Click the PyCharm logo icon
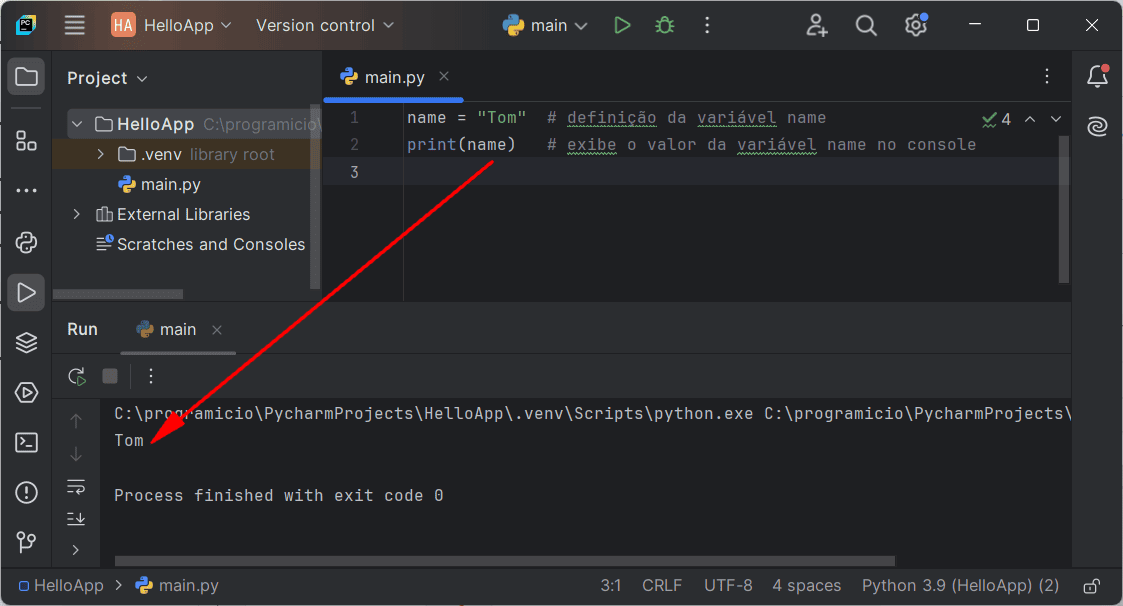The image size is (1123, 606). (x=26, y=26)
